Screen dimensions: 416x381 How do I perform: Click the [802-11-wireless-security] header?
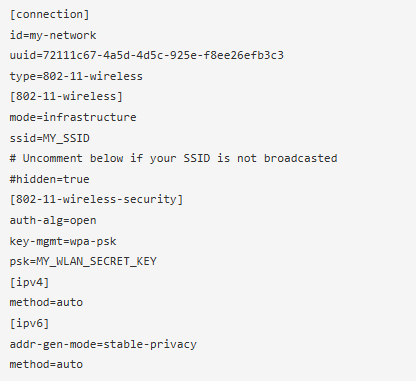(x=96, y=200)
